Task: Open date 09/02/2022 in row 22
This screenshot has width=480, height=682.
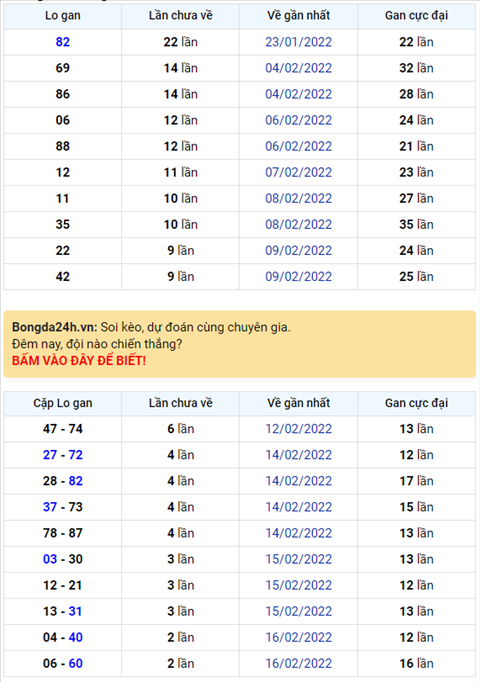Action: [x=299, y=251]
